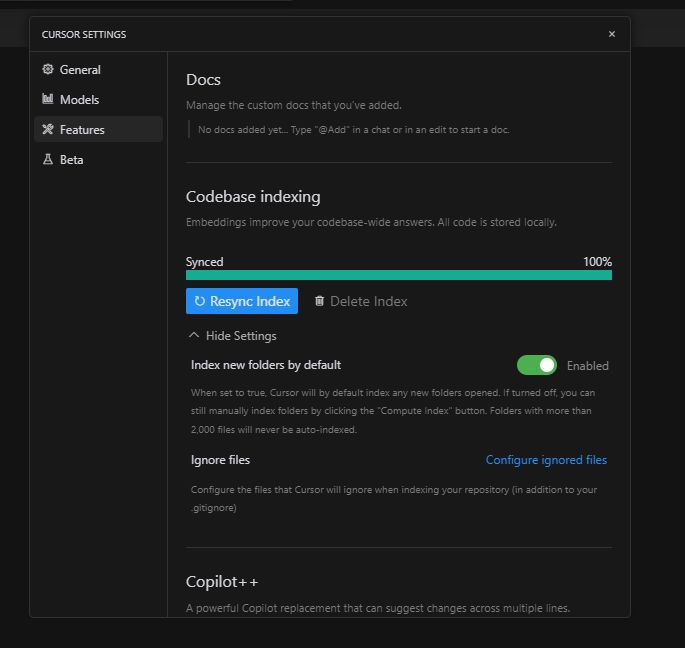Click the Resync Index button

point(242,301)
